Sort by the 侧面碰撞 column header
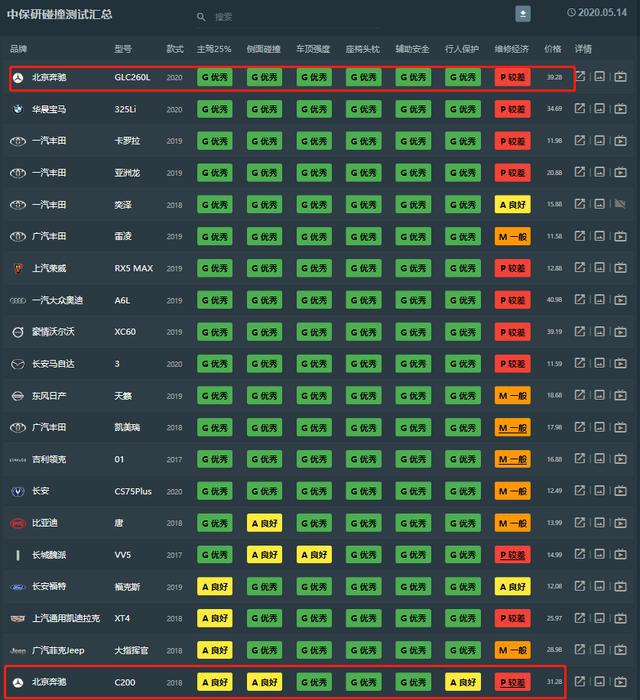 (264, 49)
